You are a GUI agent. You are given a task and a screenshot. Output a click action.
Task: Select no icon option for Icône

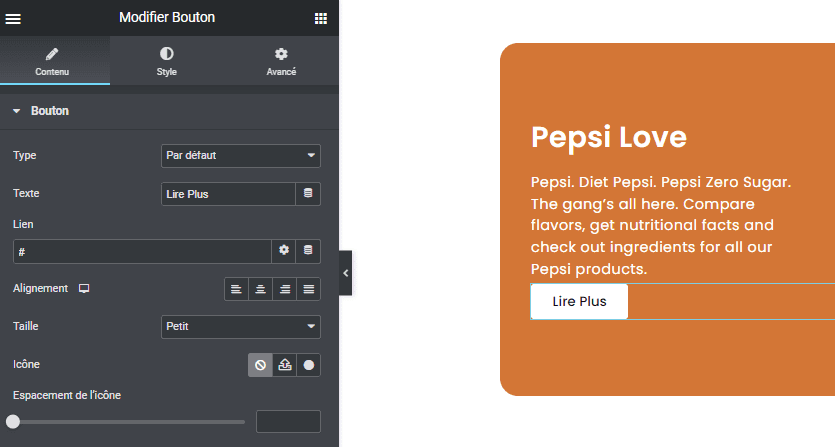(x=260, y=365)
